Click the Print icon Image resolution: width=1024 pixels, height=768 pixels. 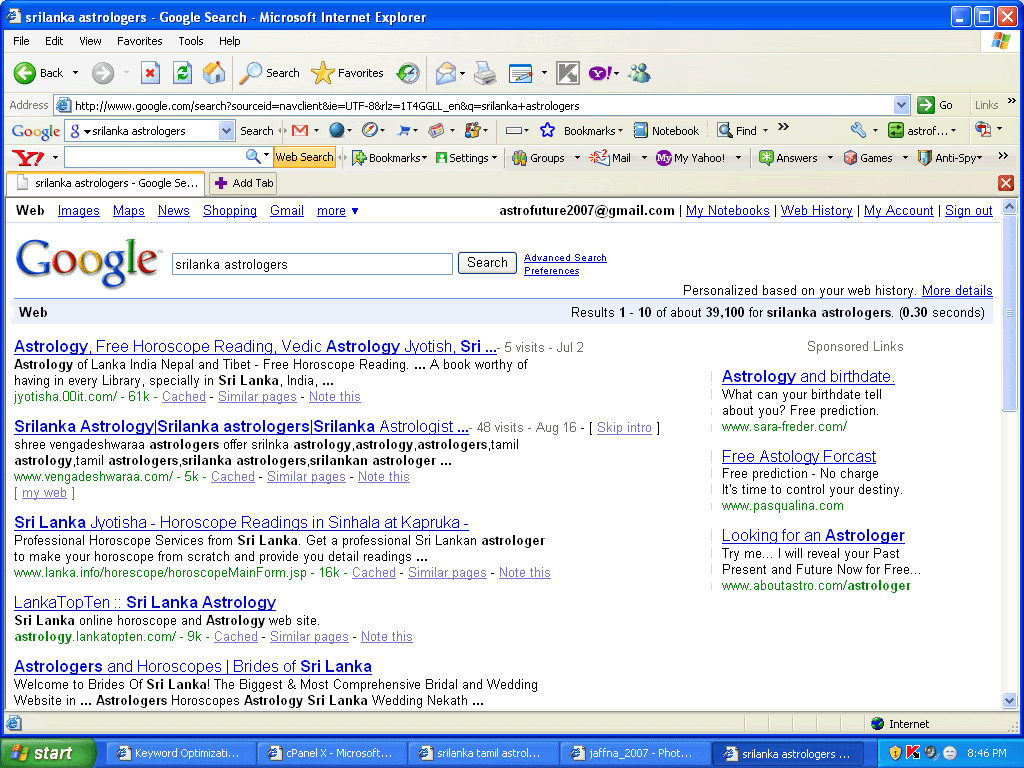pyautogui.click(x=485, y=73)
